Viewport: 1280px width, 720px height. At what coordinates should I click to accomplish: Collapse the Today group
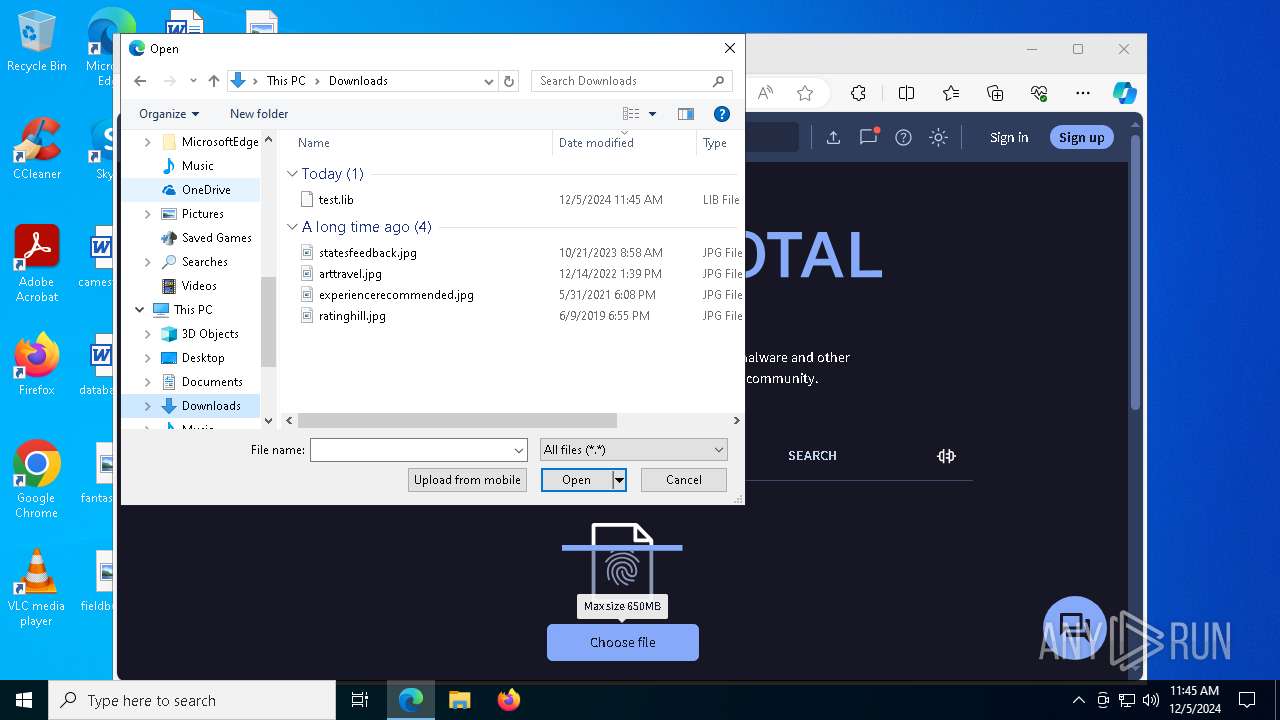click(292, 174)
